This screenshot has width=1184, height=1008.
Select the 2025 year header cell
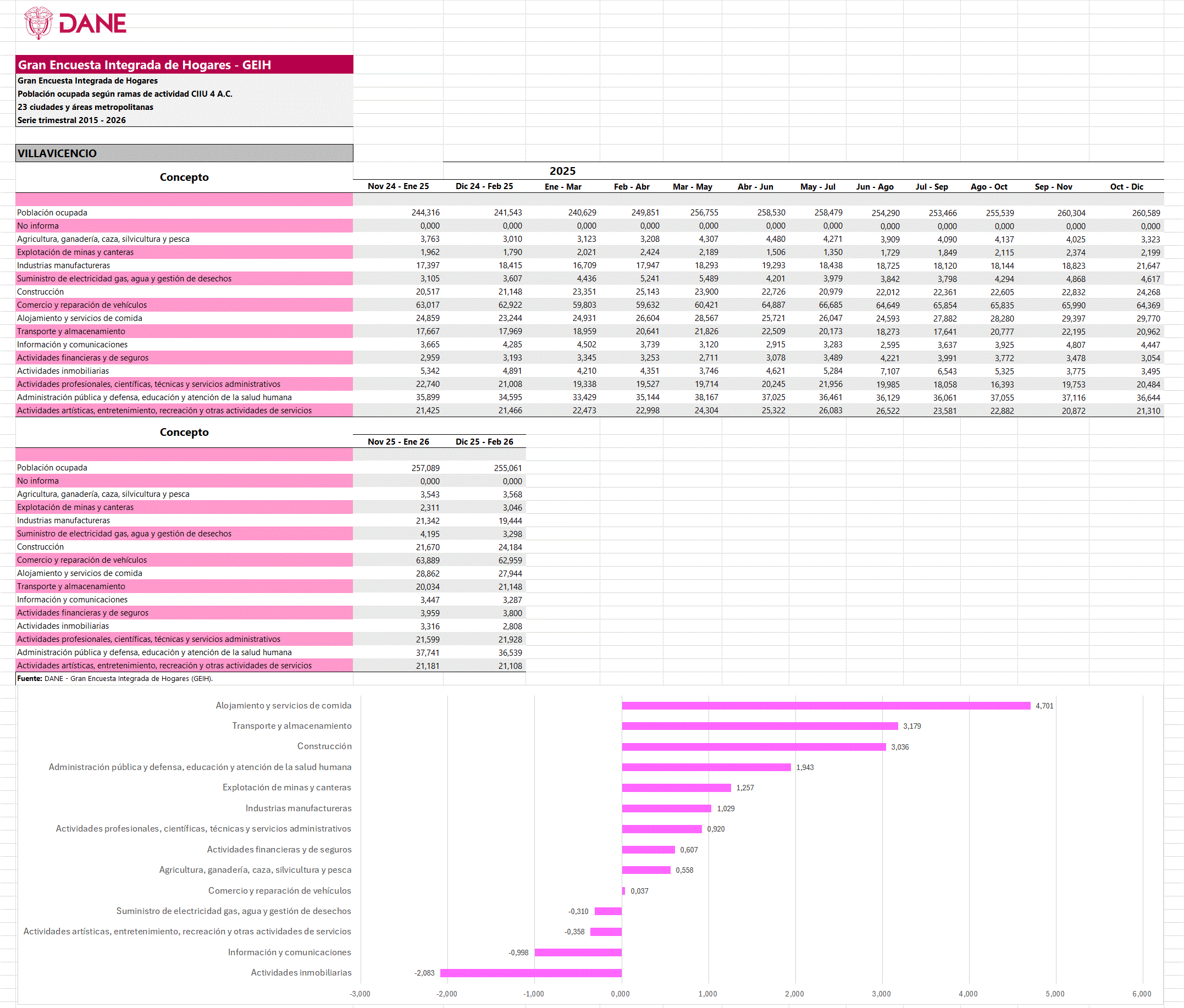click(x=562, y=171)
